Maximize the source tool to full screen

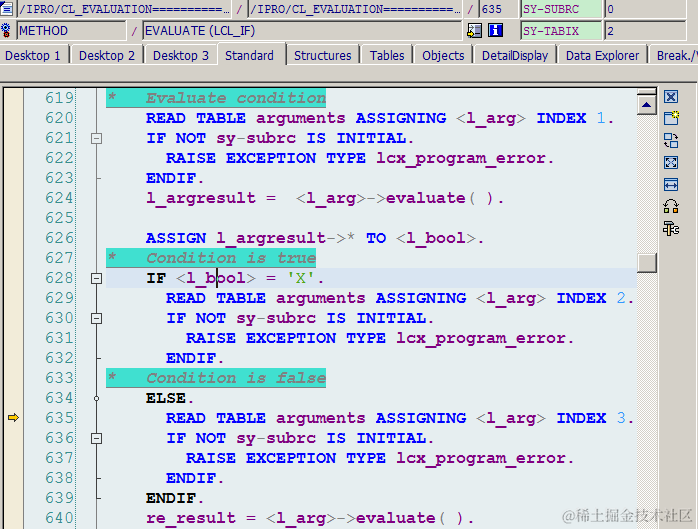671,163
